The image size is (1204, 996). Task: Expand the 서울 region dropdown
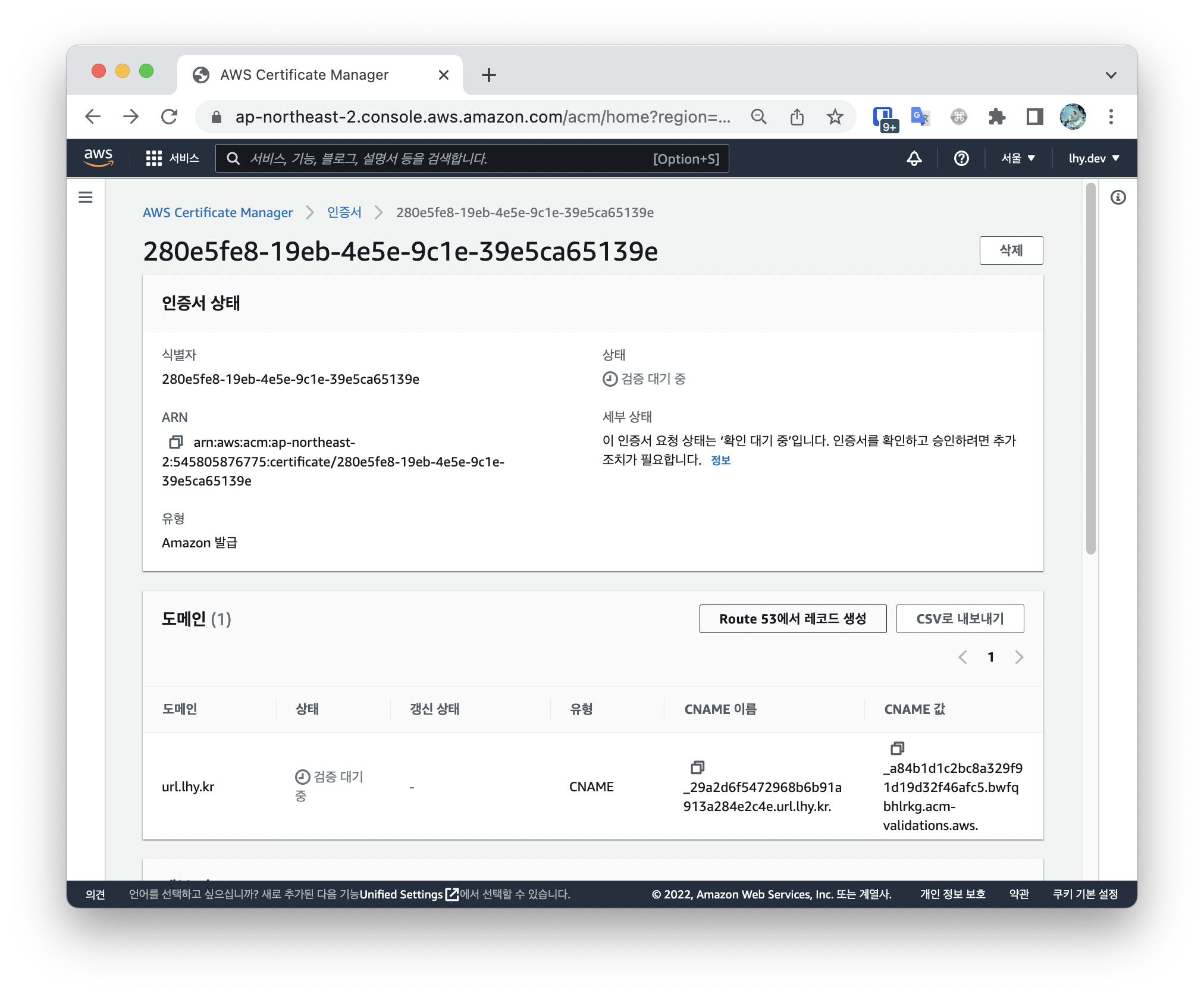1018,158
